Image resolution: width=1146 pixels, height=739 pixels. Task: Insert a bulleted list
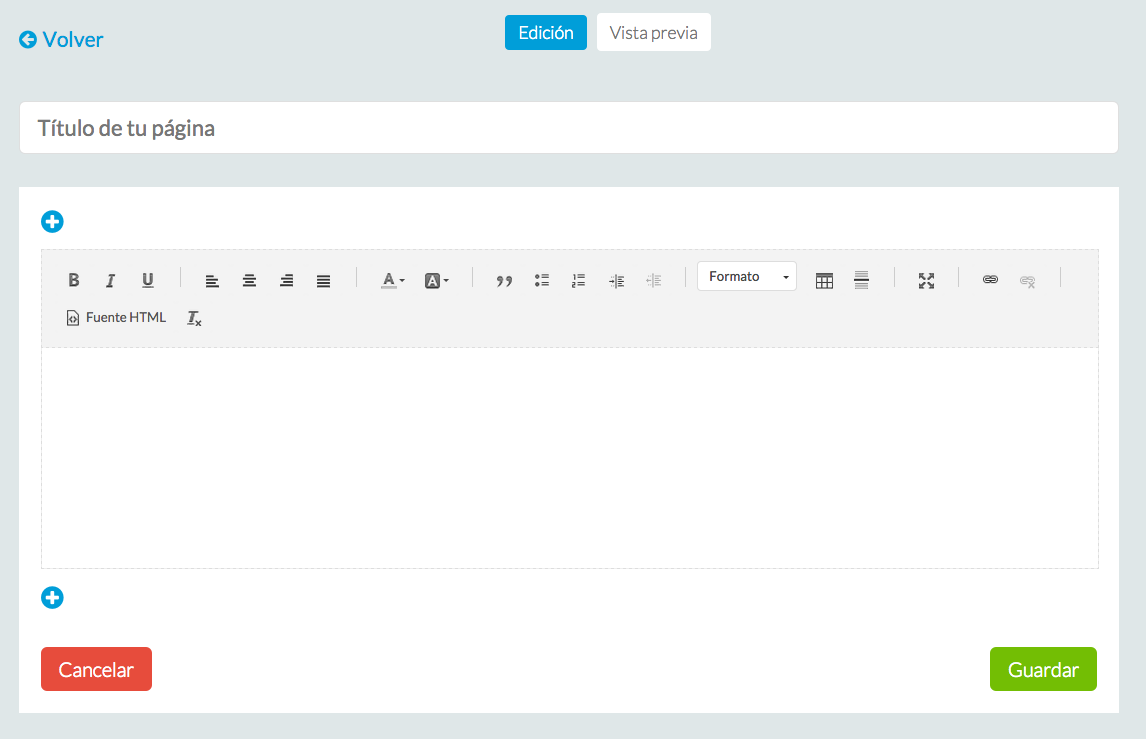pos(542,281)
